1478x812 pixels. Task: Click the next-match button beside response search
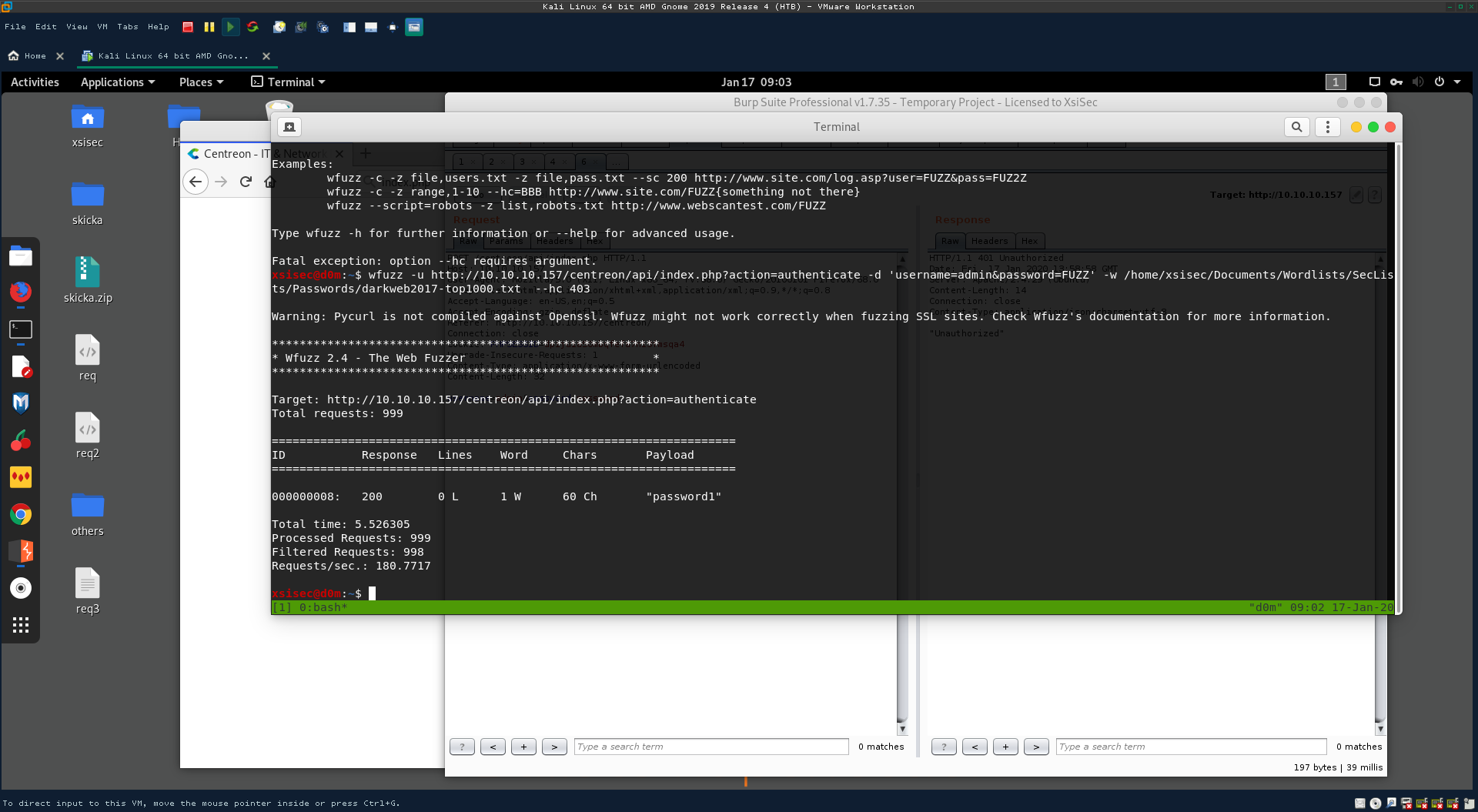click(x=1036, y=747)
